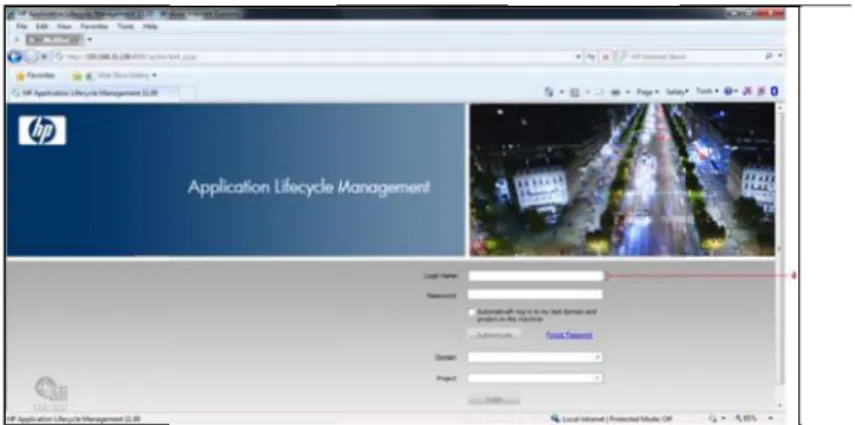Click the browser Forward arrow button

coord(31,56)
